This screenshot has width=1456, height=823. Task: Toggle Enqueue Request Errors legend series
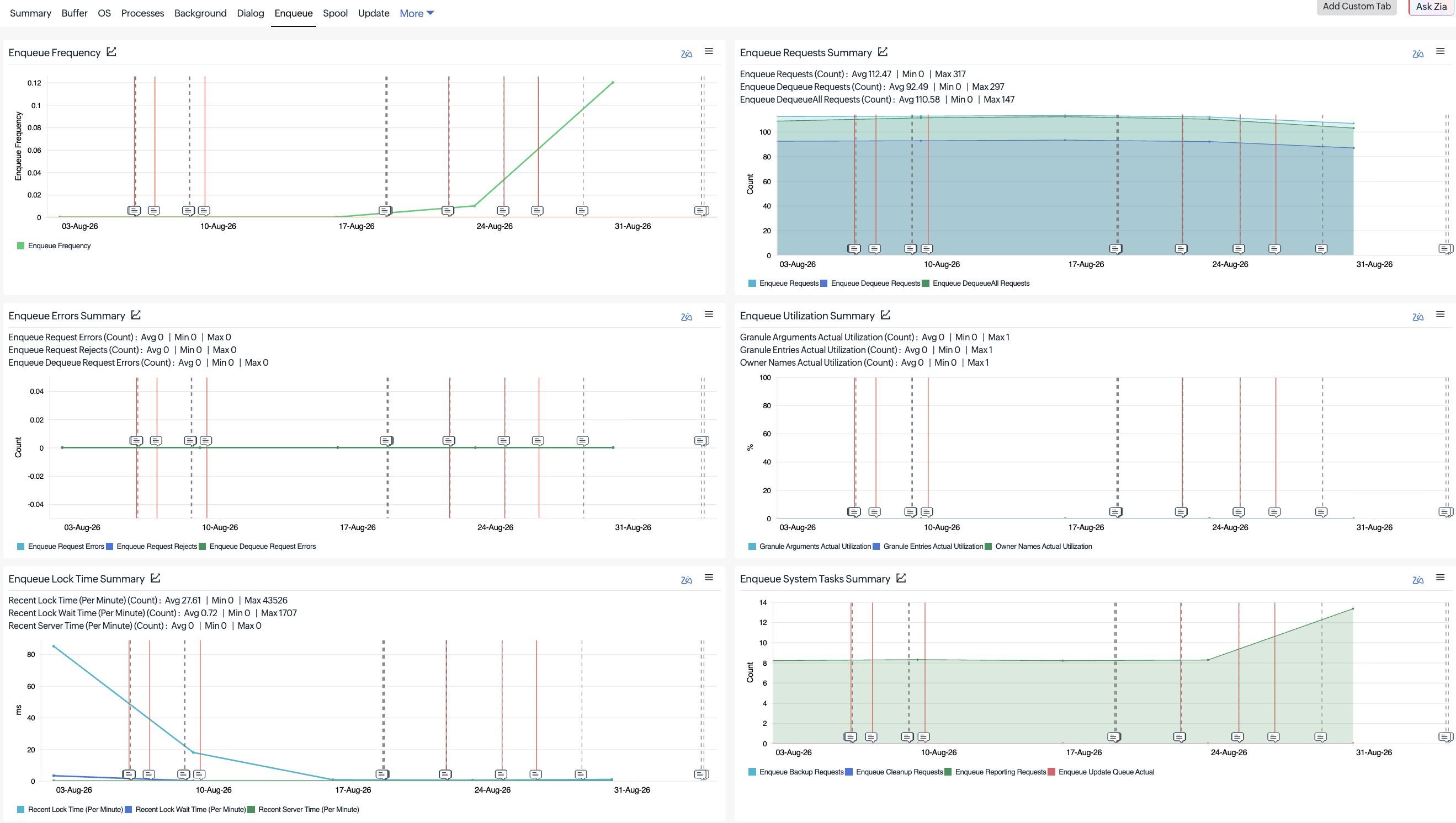pos(61,546)
